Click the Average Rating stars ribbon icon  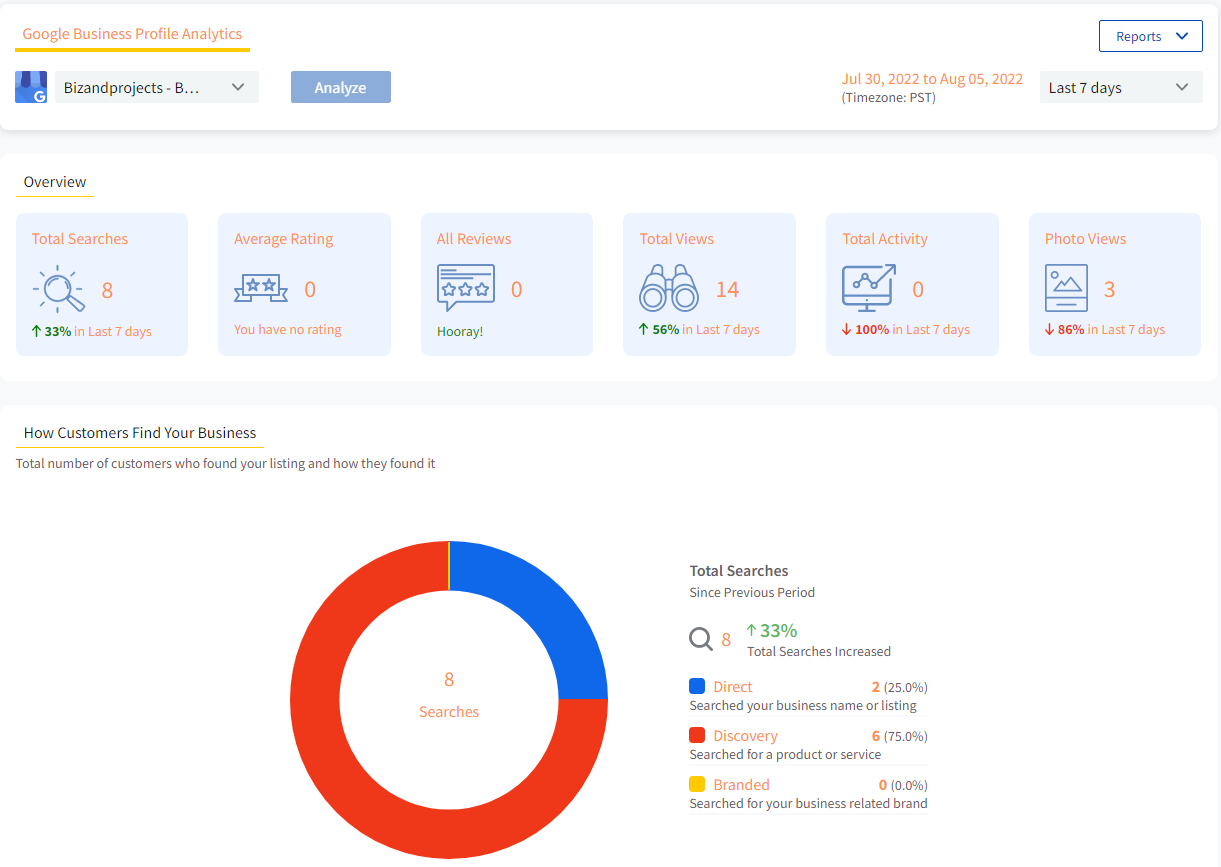[261, 289]
